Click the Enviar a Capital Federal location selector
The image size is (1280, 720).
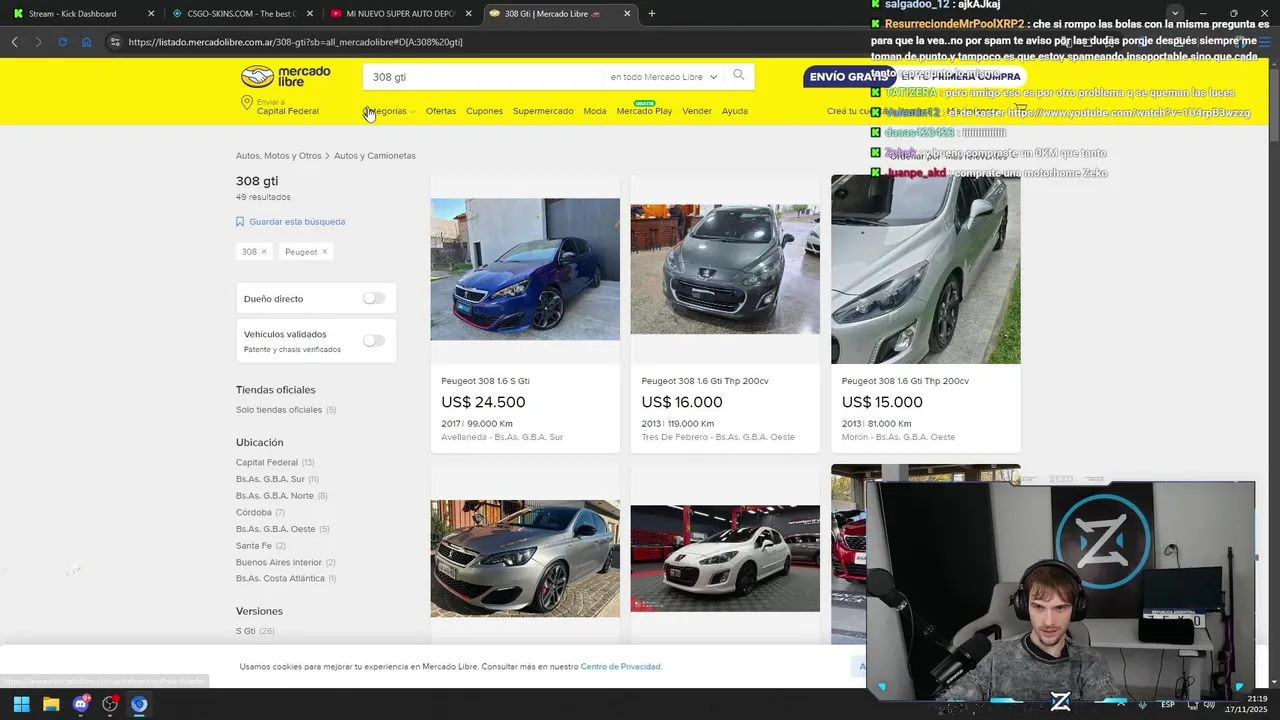(280, 106)
